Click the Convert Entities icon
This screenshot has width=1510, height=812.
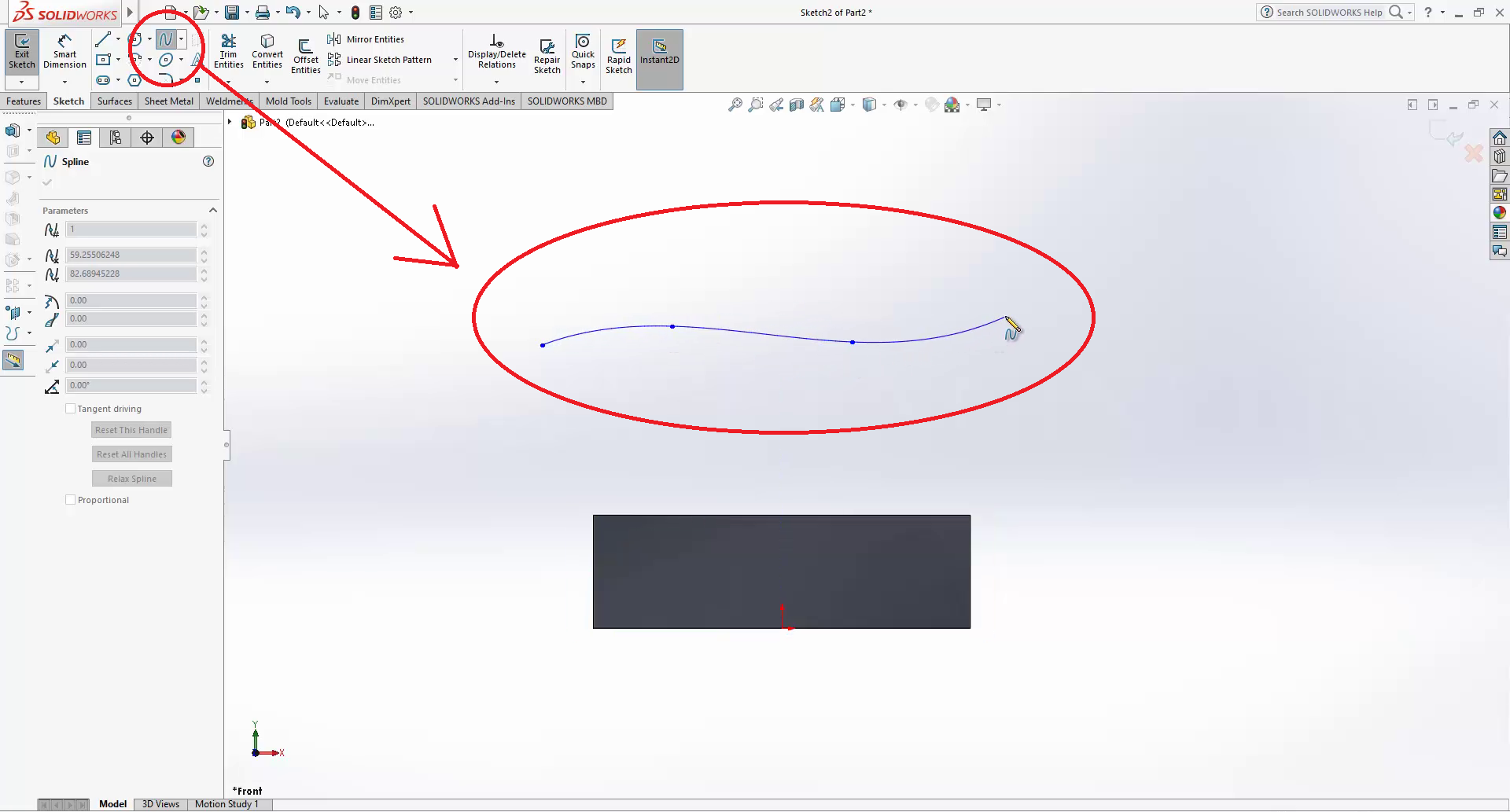(x=267, y=52)
